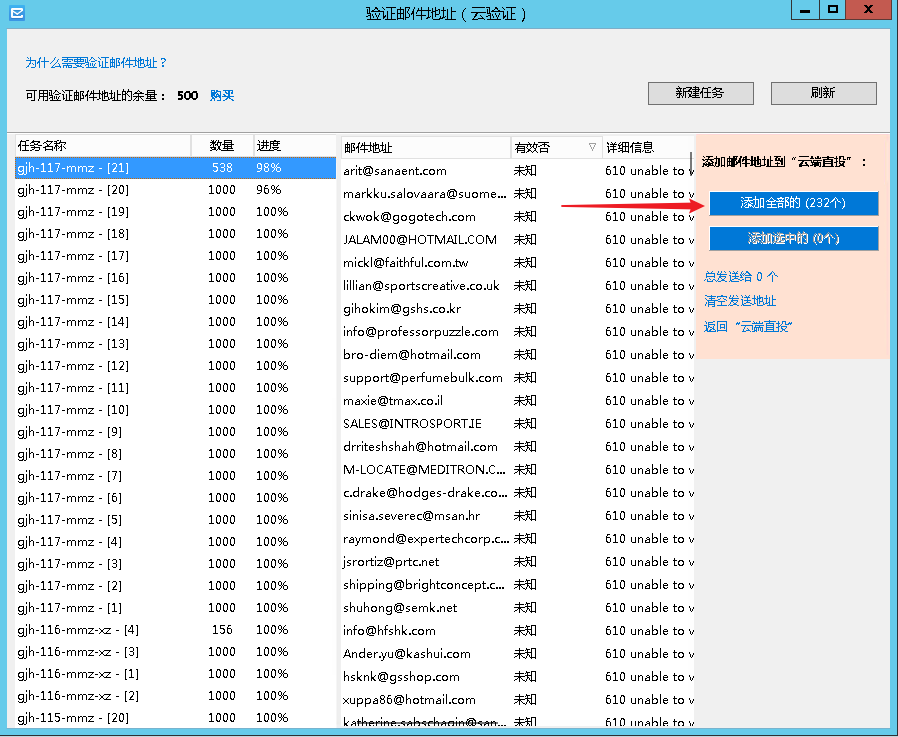Click 返回 "云端直投" link
Image resolution: width=898 pixels, height=737 pixels.
tap(748, 326)
